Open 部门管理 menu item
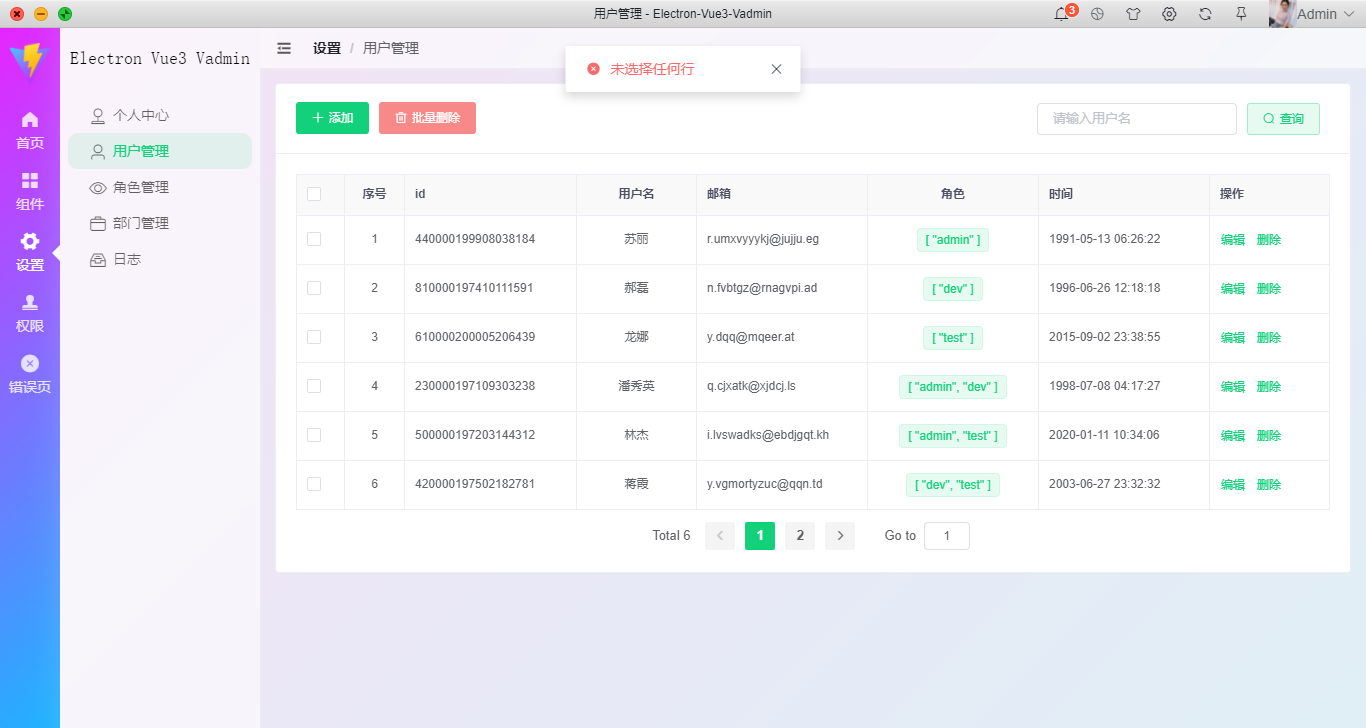Viewport: 1366px width, 728px height. [160, 223]
